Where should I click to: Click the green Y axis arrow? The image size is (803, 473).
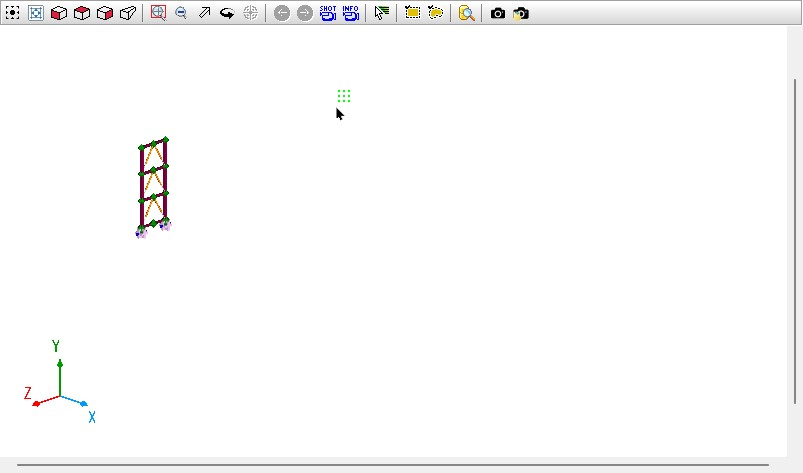coord(60,377)
